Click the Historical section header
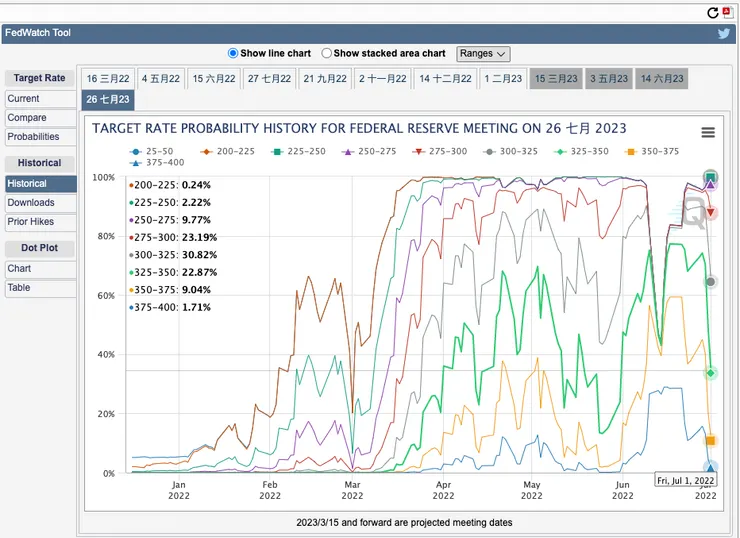Viewport: 740px width, 538px height. pyautogui.click(x=40, y=163)
